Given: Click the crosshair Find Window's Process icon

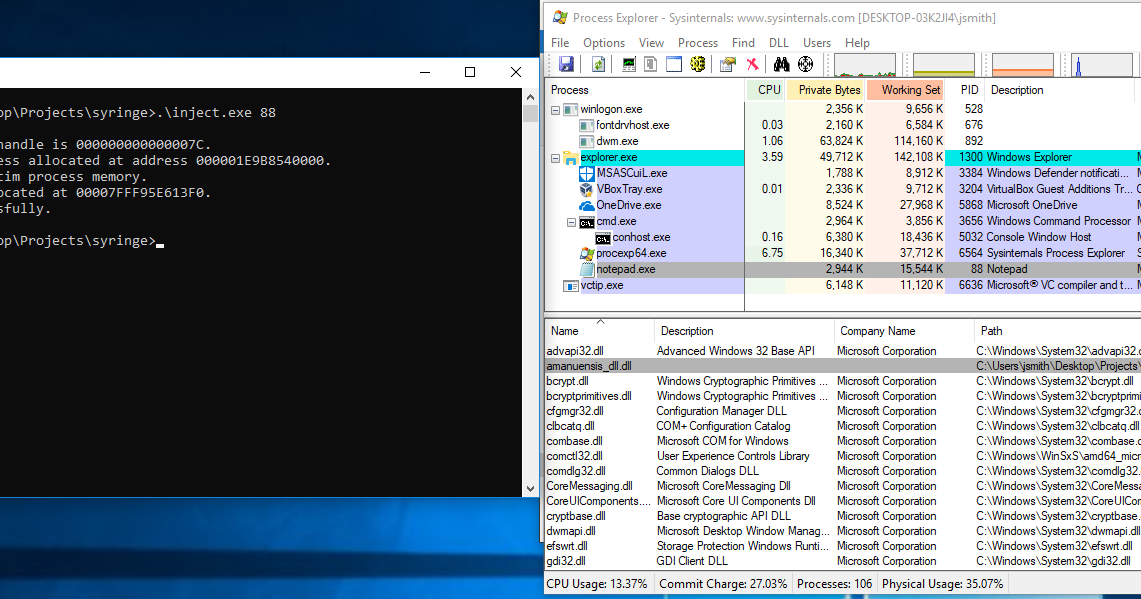Looking at the screenshot, I should tap(806, 64).
